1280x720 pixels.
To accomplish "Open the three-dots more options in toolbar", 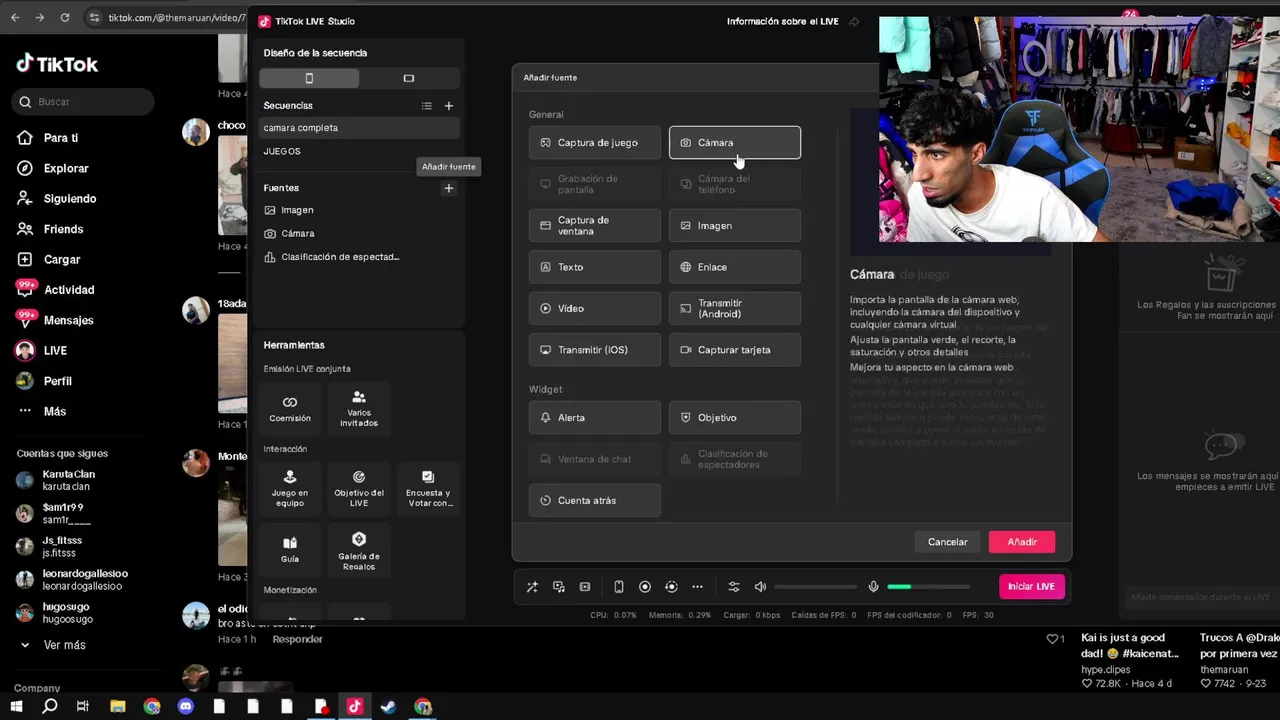I will coord(697,587).
